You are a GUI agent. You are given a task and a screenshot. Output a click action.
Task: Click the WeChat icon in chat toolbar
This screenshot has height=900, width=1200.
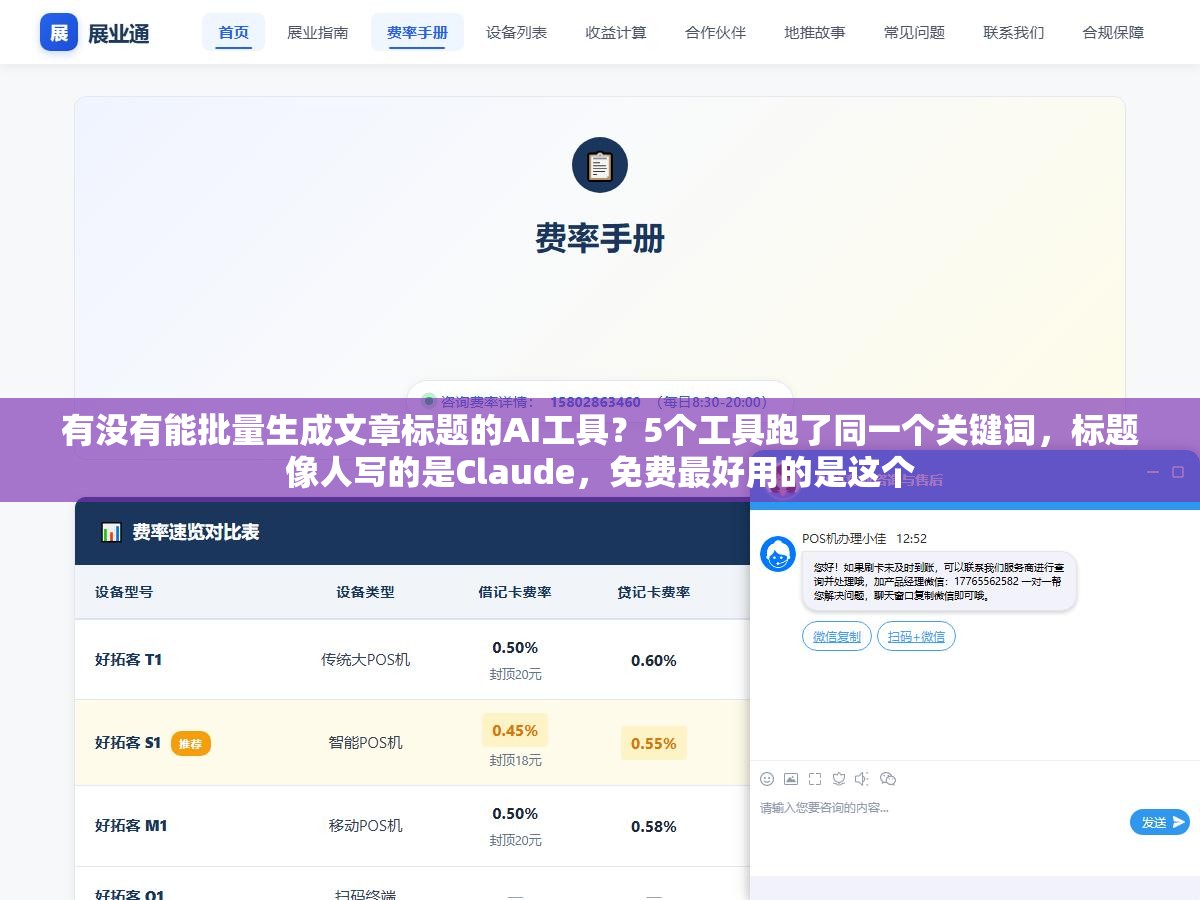pos(887,778)
